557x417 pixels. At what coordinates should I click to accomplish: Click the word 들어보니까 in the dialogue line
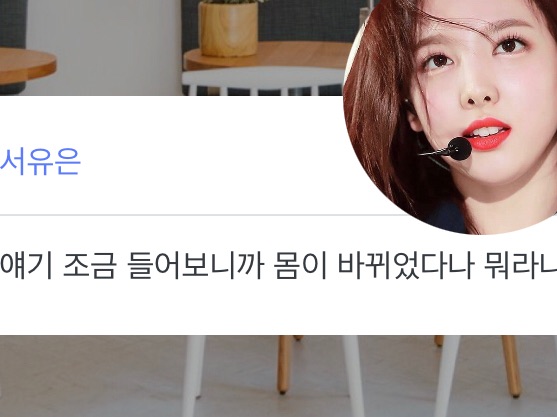[195, 265]
